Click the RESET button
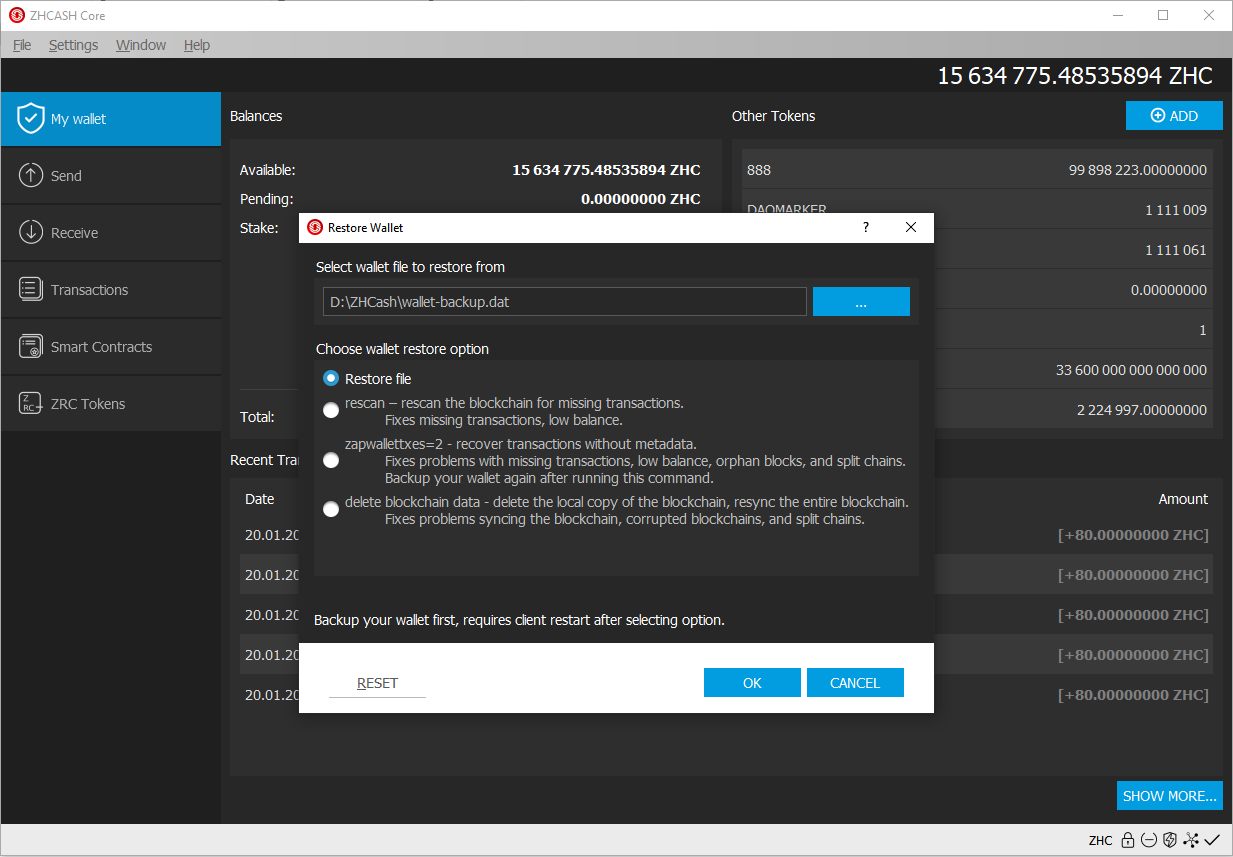Screen dimensions: 1233x857 point(377,683)
